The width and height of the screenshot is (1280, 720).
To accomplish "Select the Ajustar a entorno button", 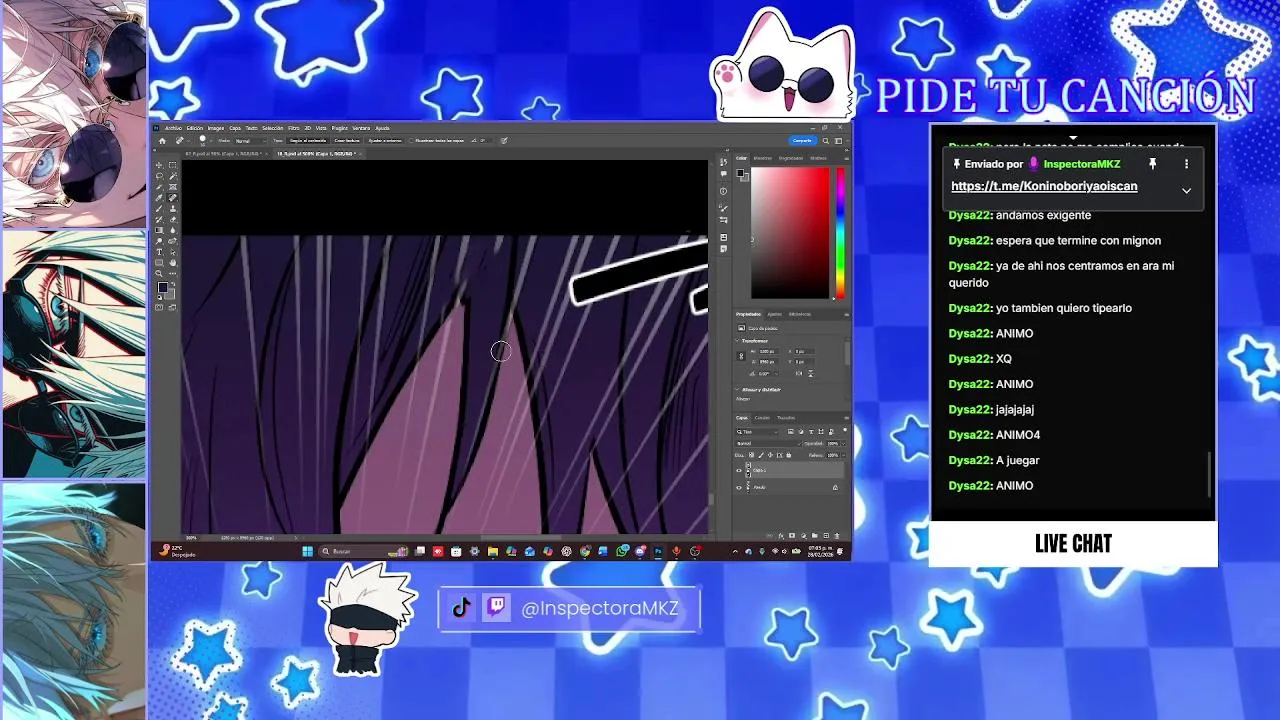I will (x=385, y=141).
